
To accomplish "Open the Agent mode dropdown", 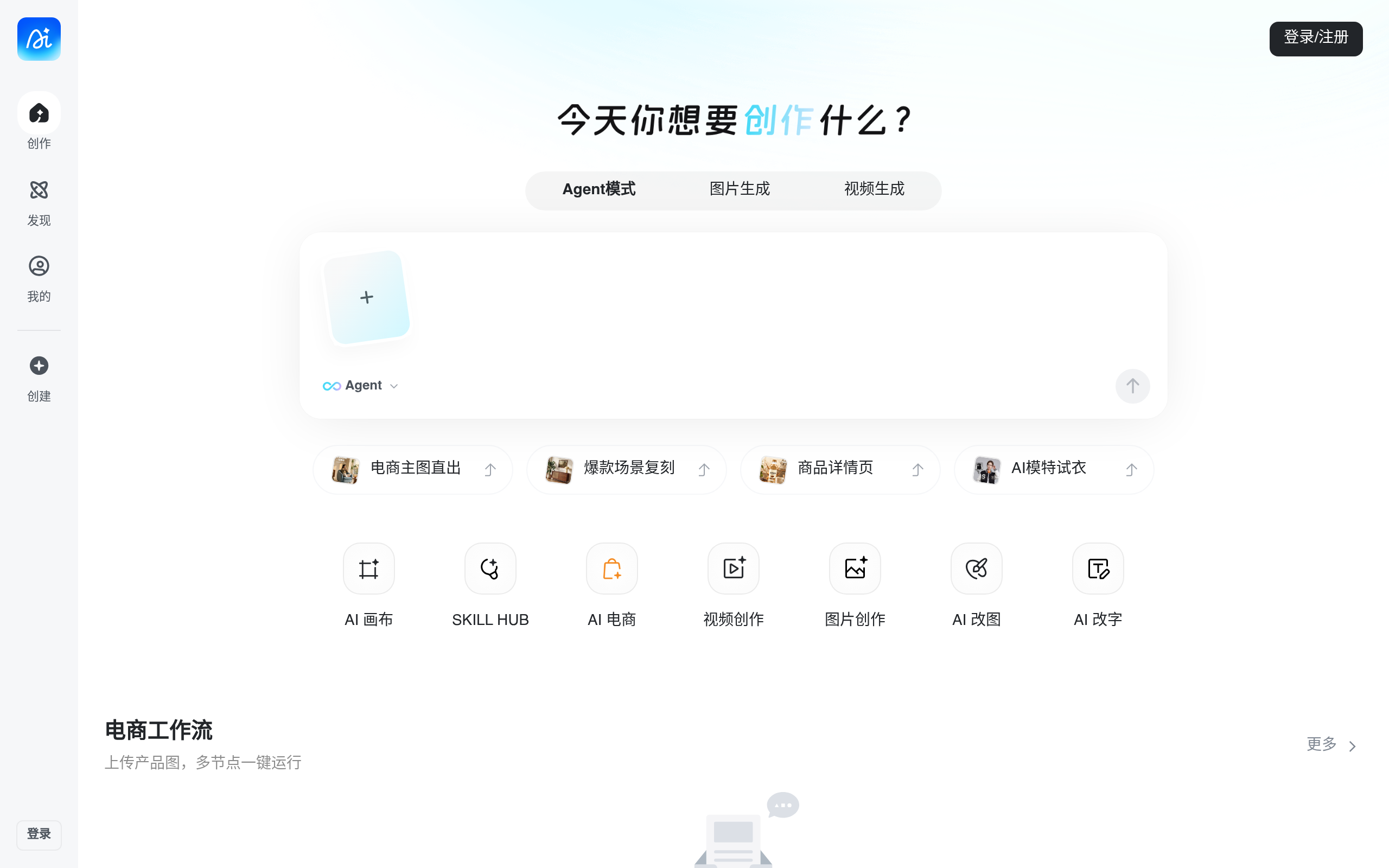I will tap(360, 385).
